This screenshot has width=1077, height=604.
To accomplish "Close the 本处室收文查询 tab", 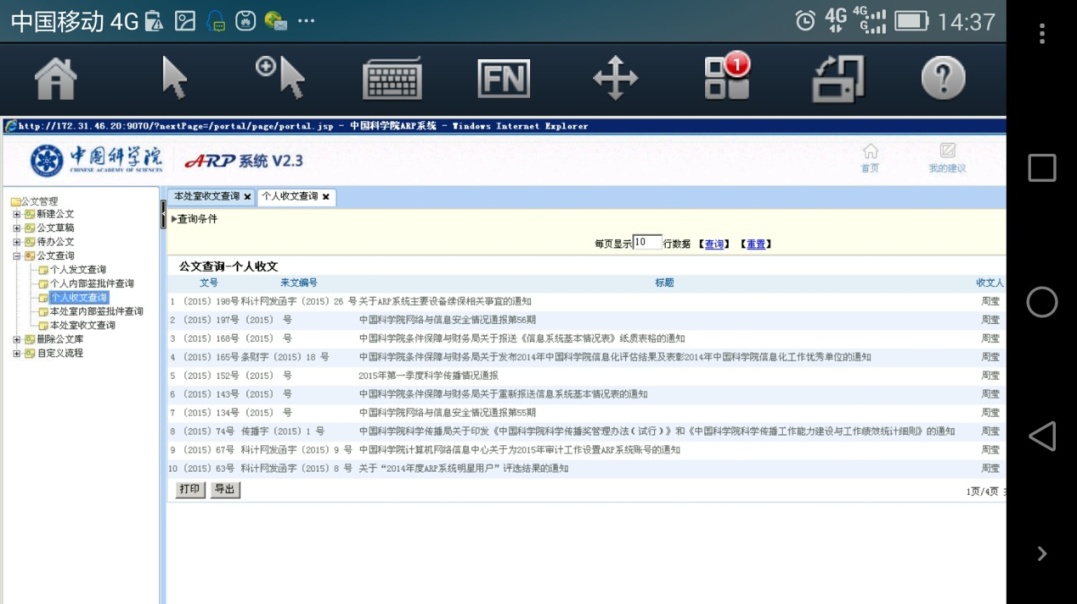I will pyautogui.click(x=247, y=197).
